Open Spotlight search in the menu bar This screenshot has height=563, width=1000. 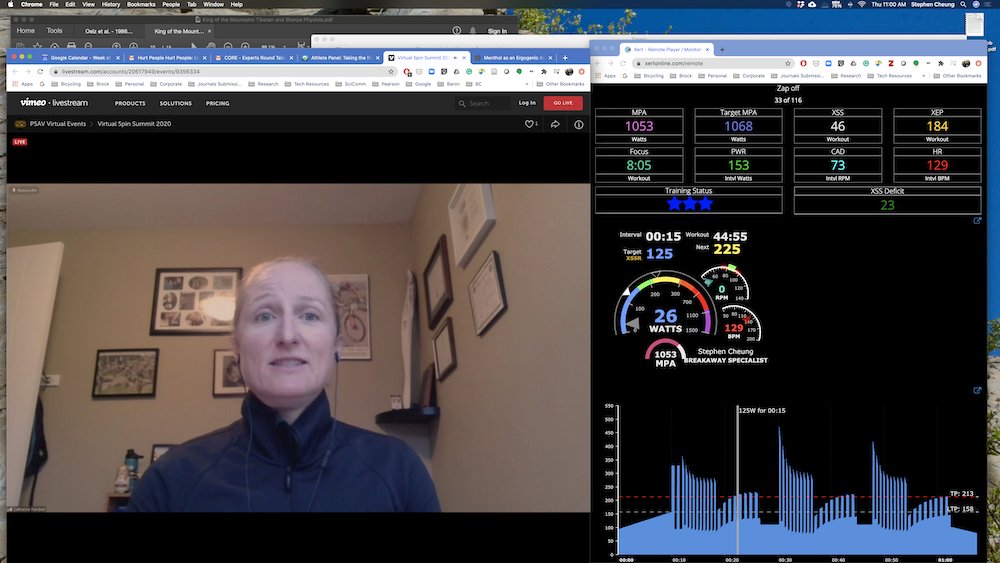click(963, 4)
